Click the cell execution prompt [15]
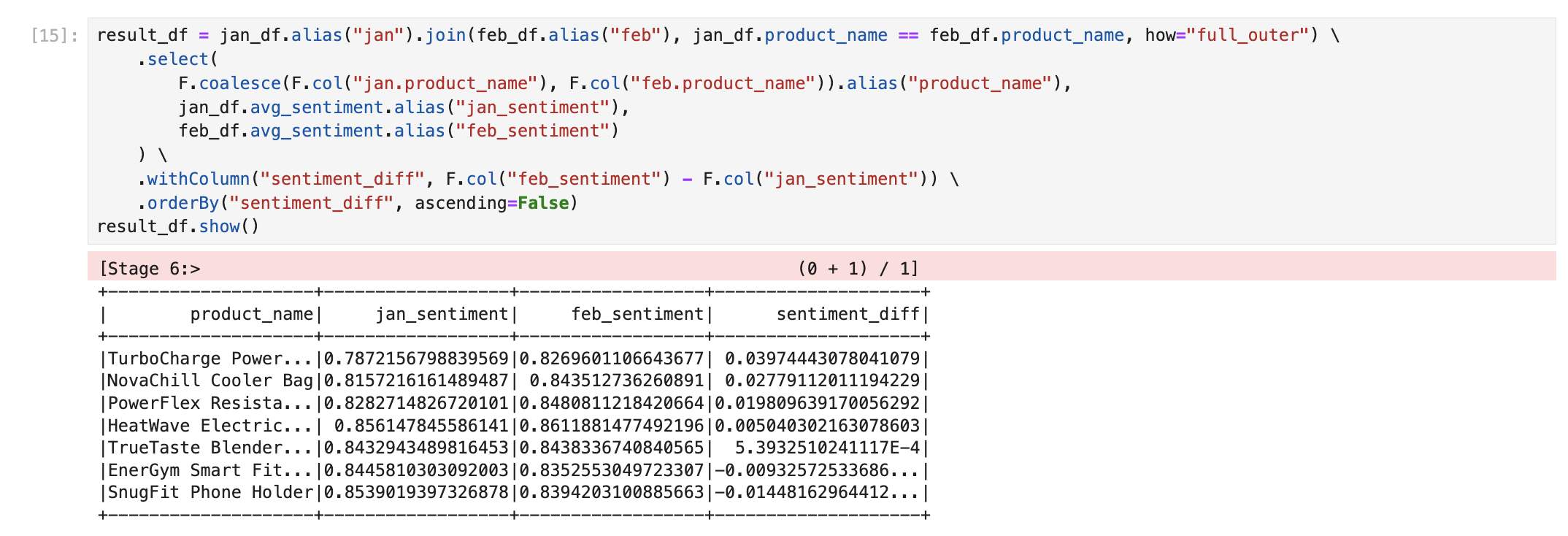The image size is (1568, 536). click(54, 35)
